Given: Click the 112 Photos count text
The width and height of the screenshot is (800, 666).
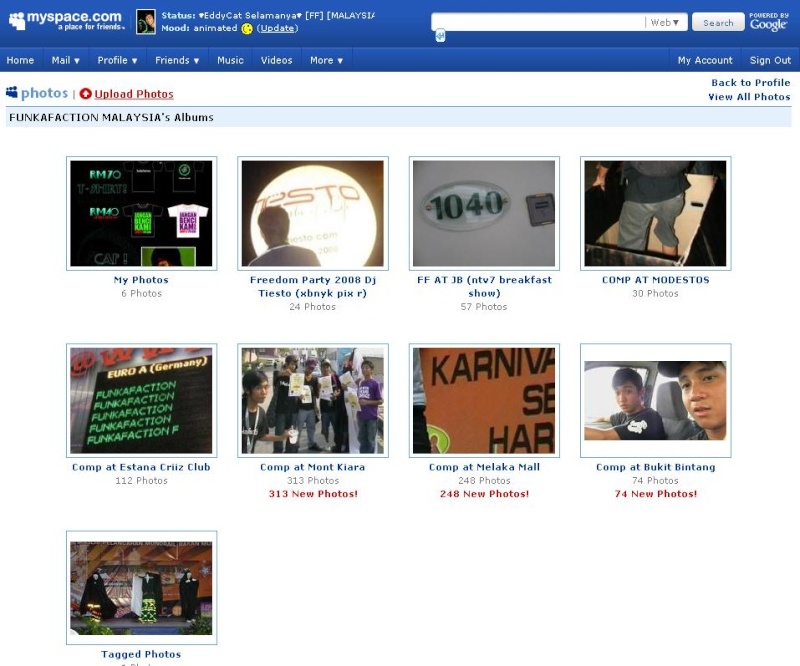Looking at the screenshot, I should pos(141,480).
